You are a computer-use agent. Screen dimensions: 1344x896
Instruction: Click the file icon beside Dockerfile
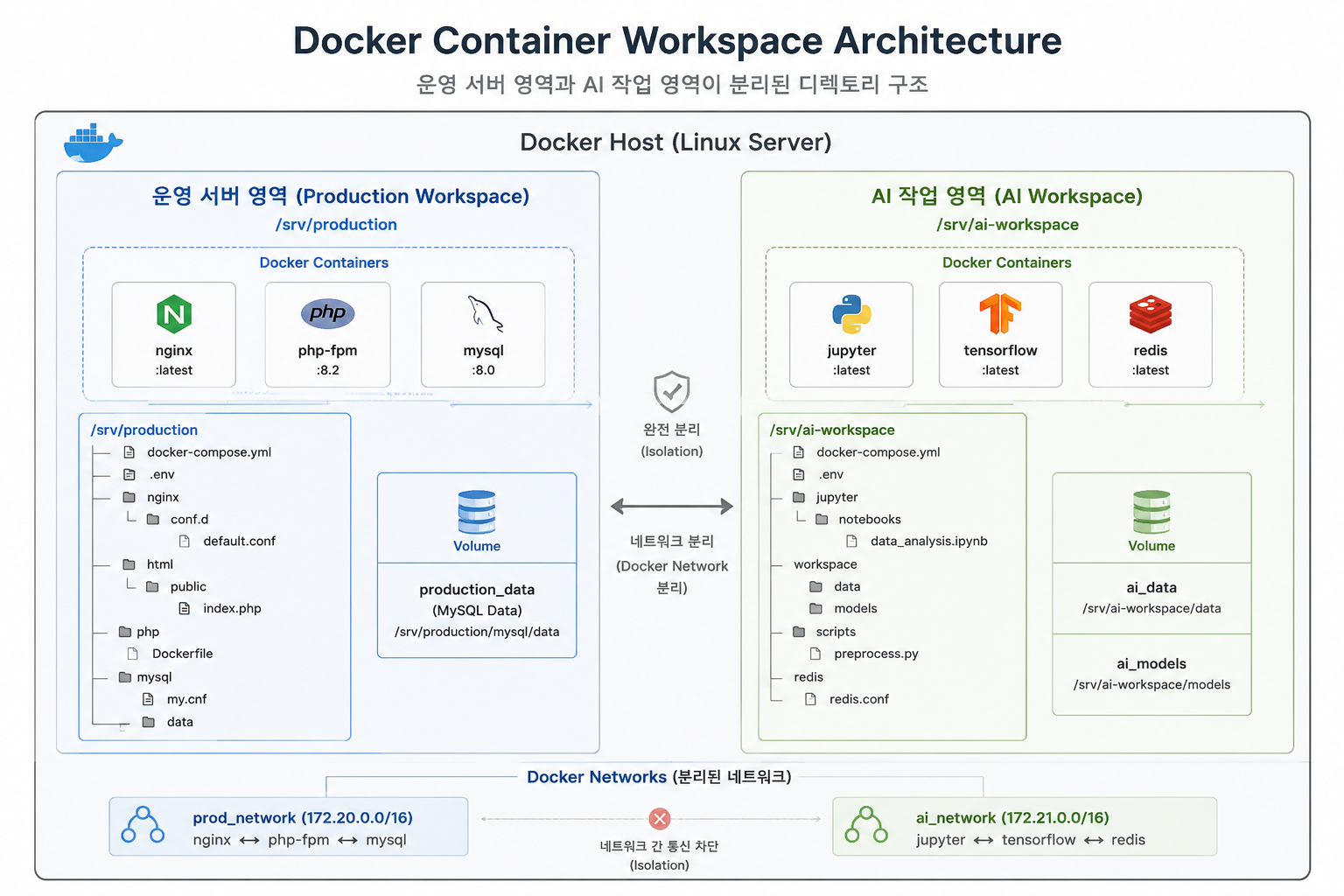(x=133, y=654)
